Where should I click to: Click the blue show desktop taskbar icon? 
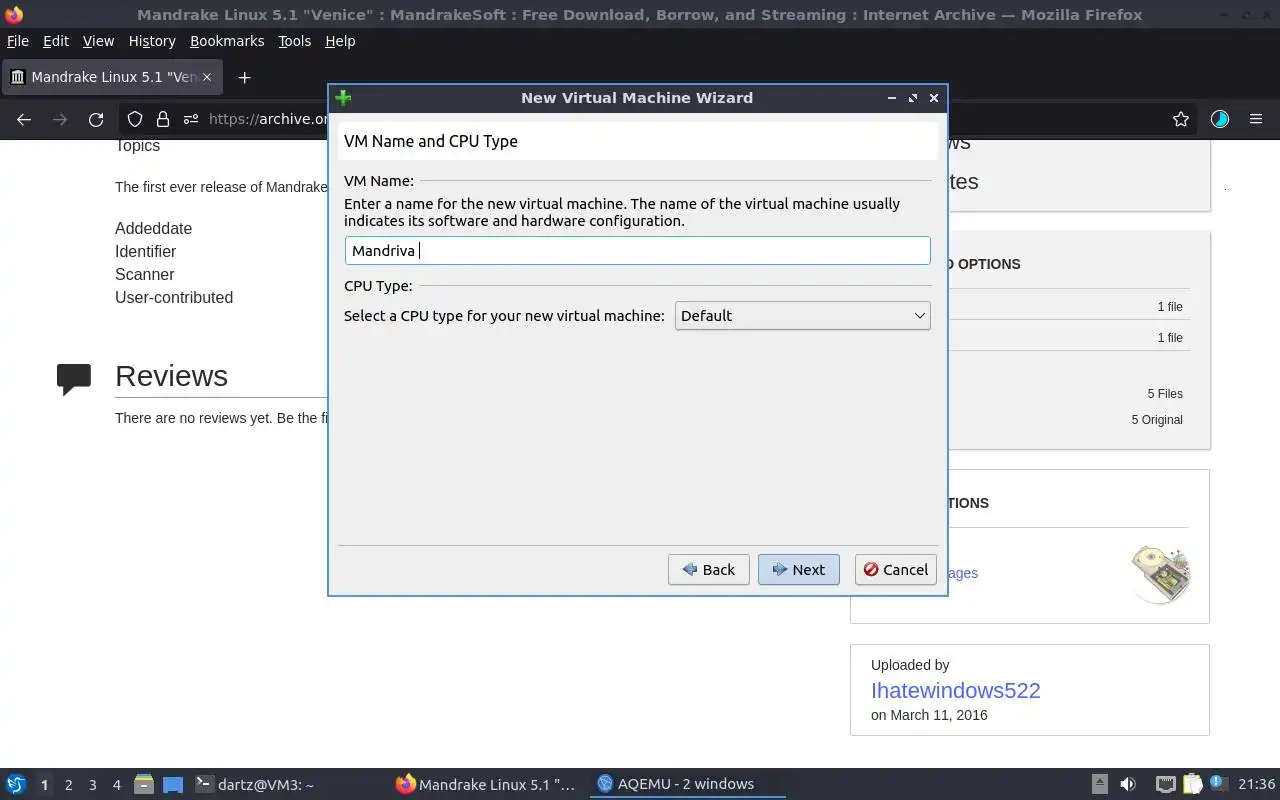pyautogui.click(x=173, y=784)
